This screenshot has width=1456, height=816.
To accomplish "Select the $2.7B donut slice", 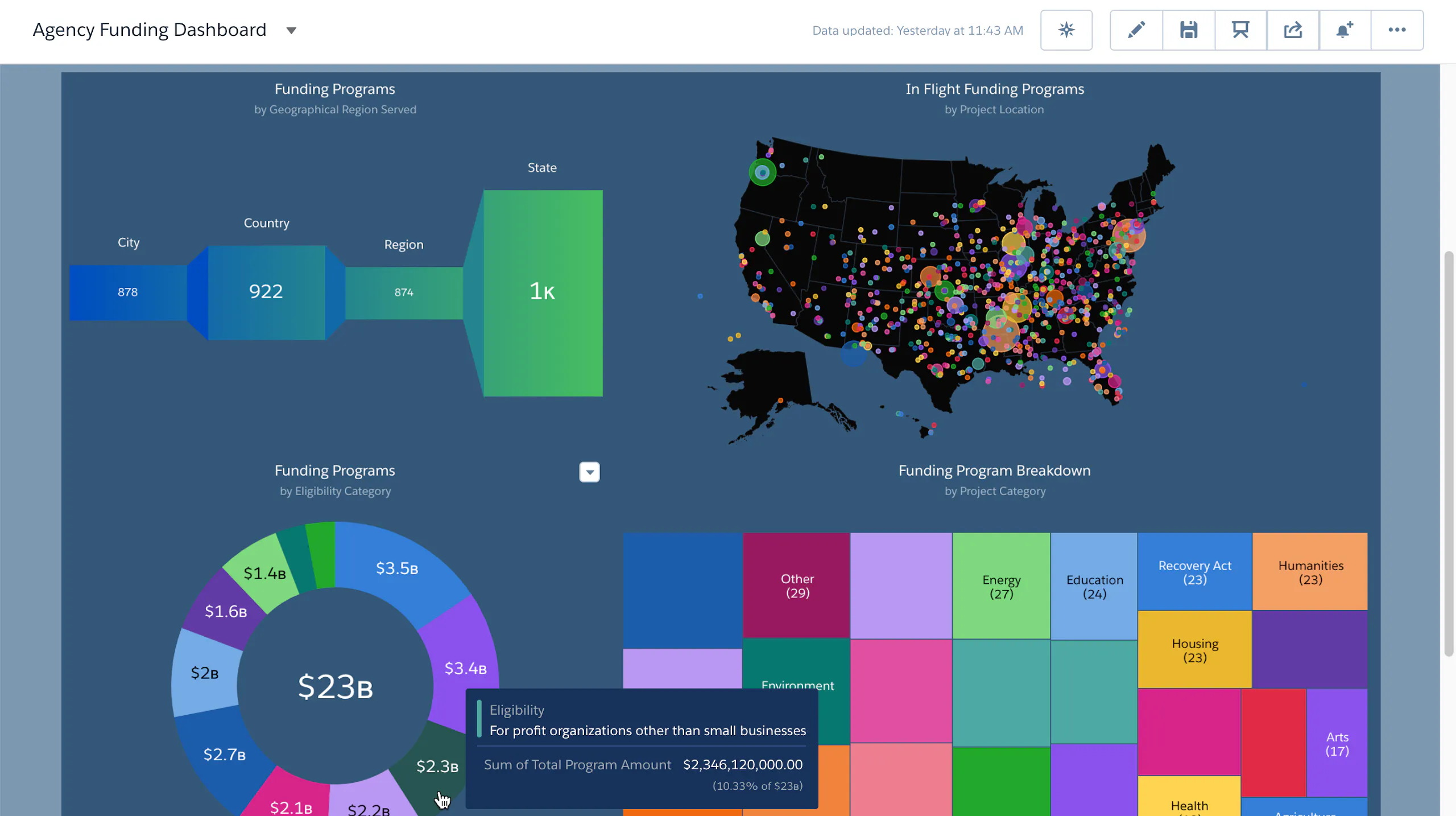I will [x=224, y=755].
